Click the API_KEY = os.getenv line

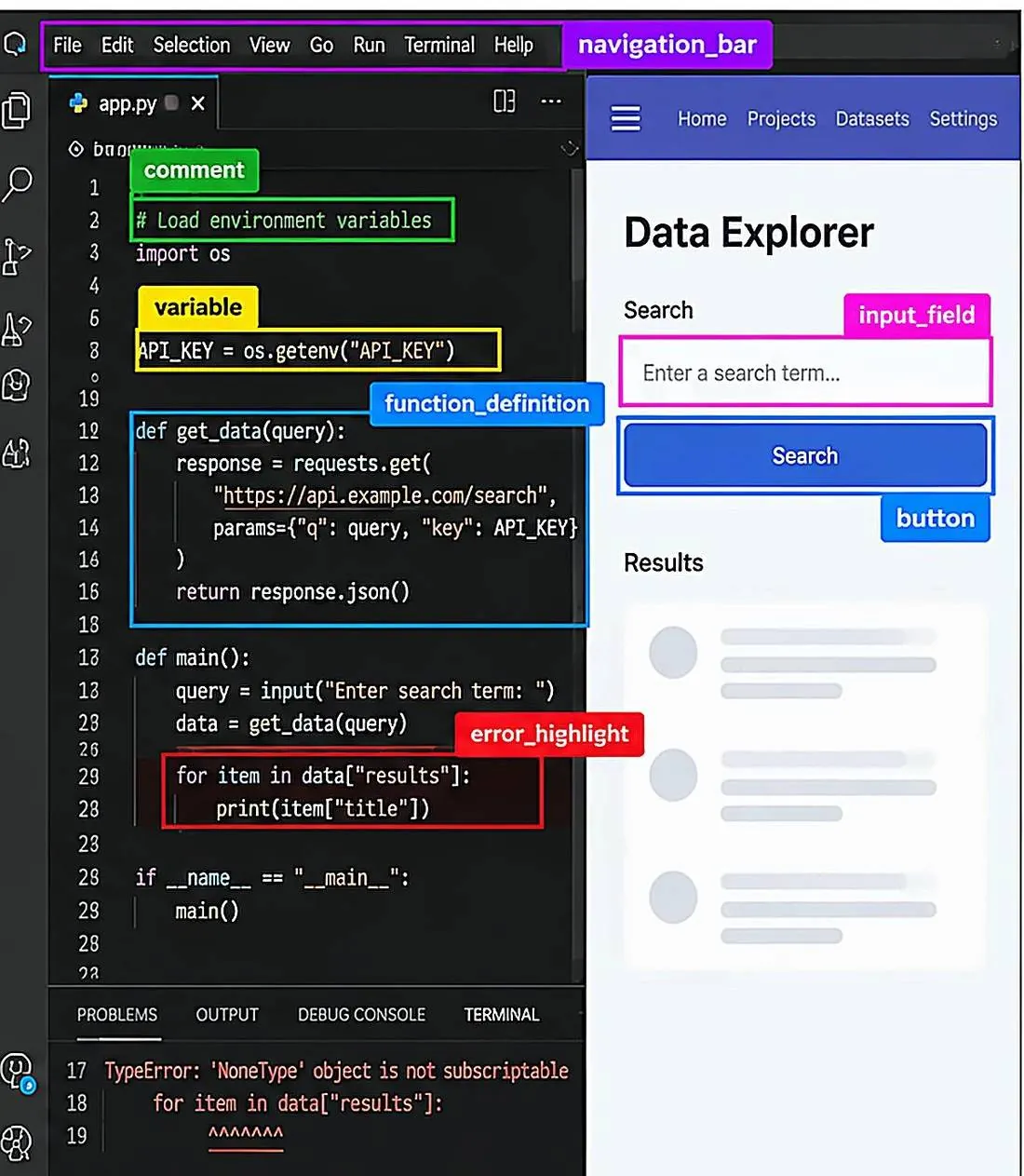[x=296, y=351]
